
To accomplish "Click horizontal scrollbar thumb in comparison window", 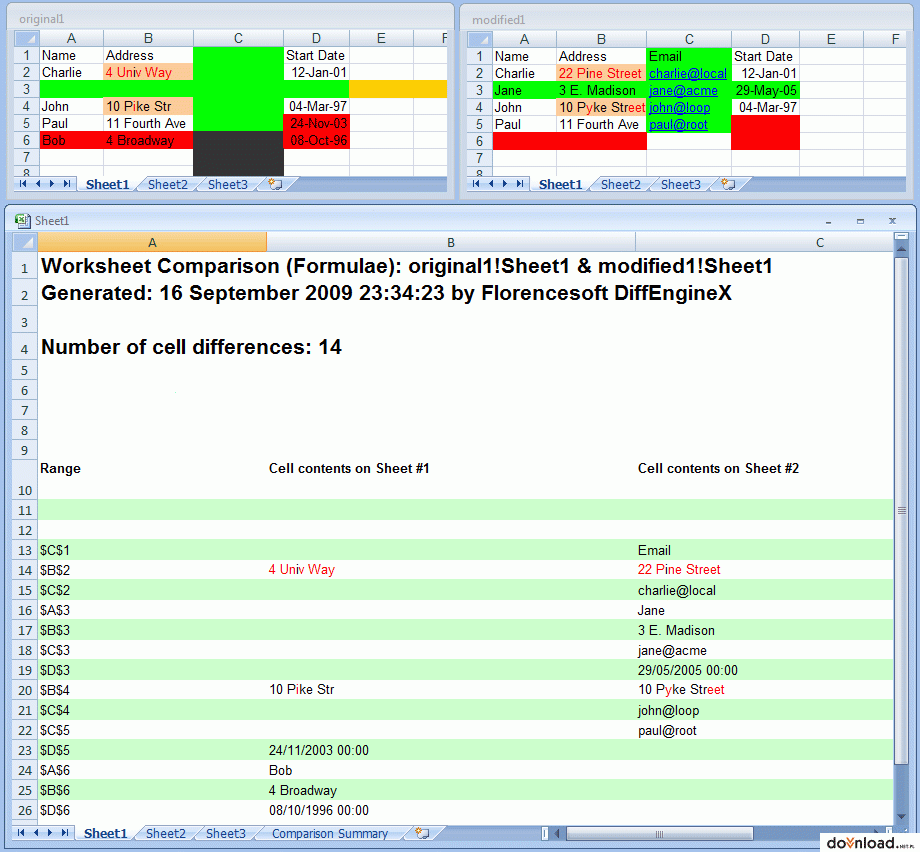I will [x=659, y=833].
